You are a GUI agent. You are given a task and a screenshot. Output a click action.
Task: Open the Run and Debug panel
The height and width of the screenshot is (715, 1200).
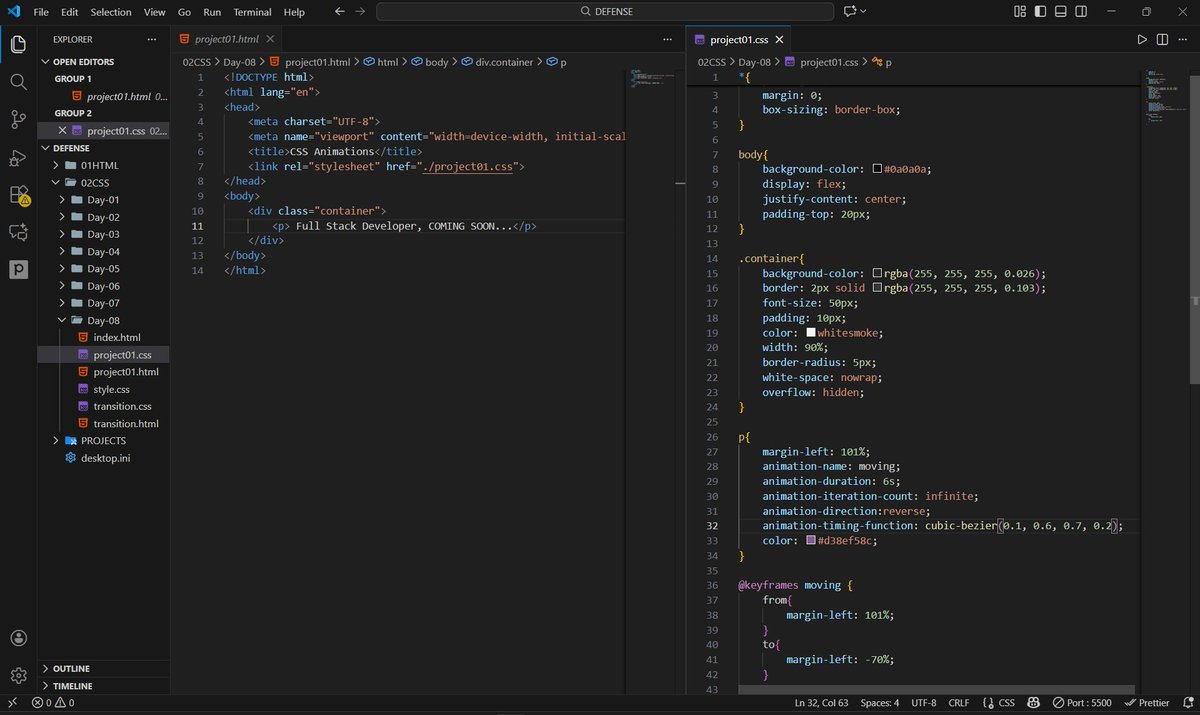coord(18,157)
